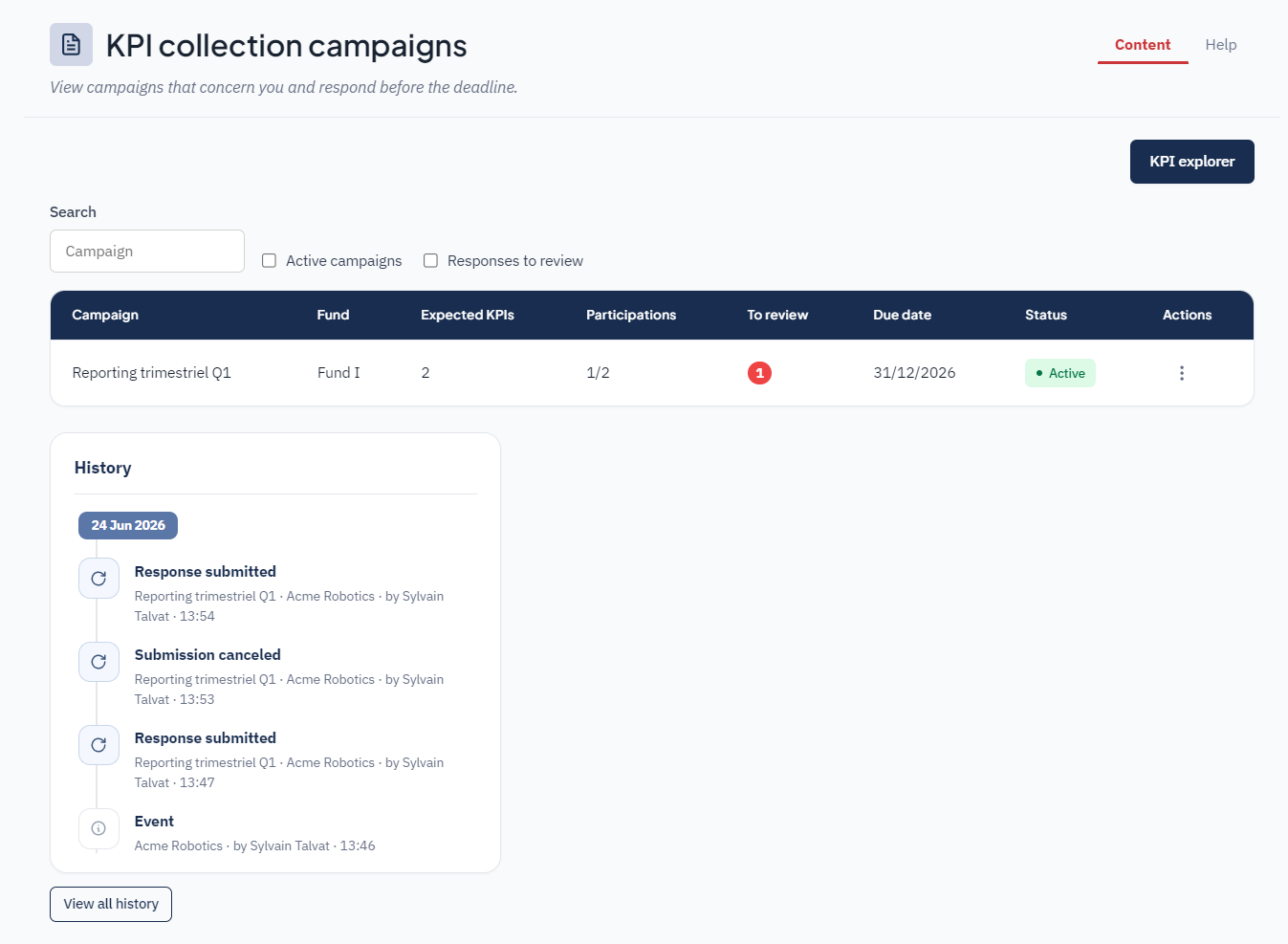Click the refresh icon for Submission canceled entry
The width and height of the screenshot is (1288, 944).
point(98,662)
